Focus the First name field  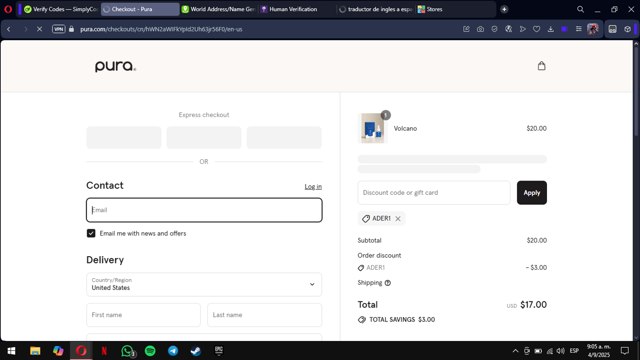[143, 315]
